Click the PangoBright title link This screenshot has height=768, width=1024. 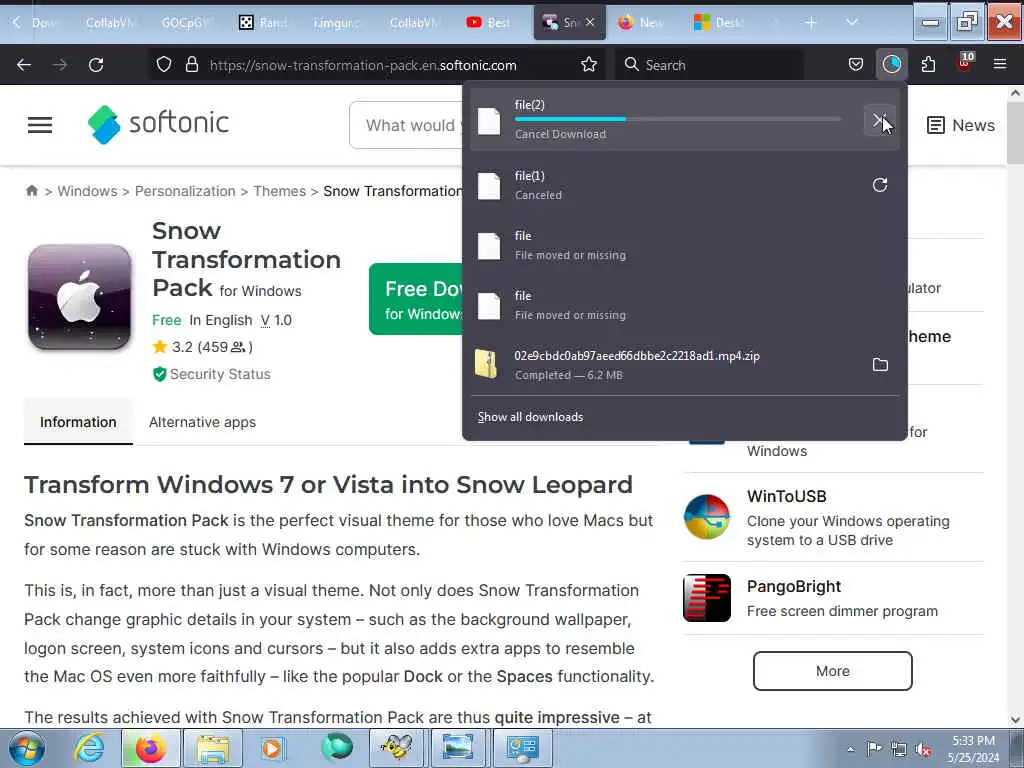(793, 586)
